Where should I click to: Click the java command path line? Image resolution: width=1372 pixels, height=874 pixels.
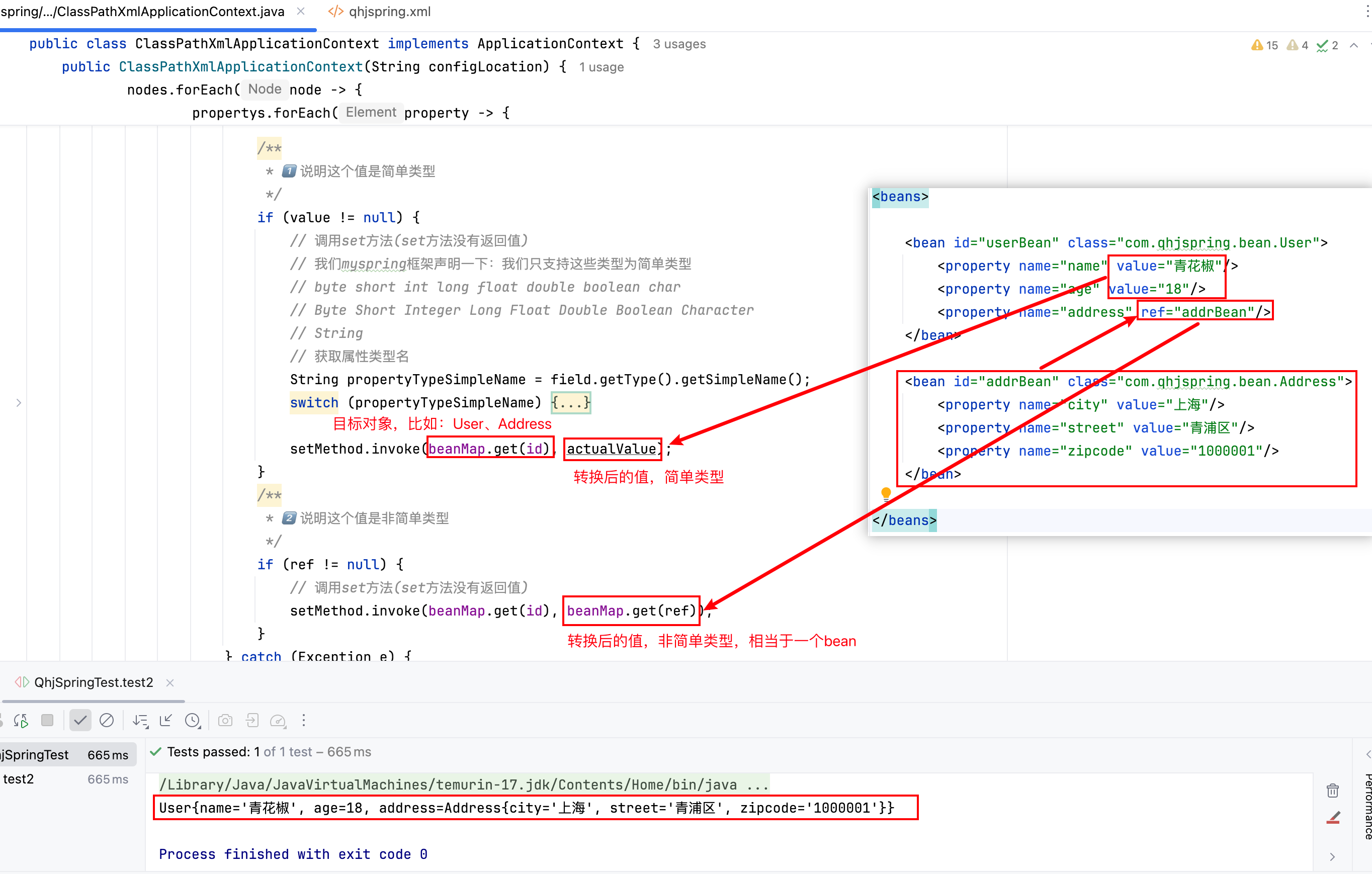463,784
